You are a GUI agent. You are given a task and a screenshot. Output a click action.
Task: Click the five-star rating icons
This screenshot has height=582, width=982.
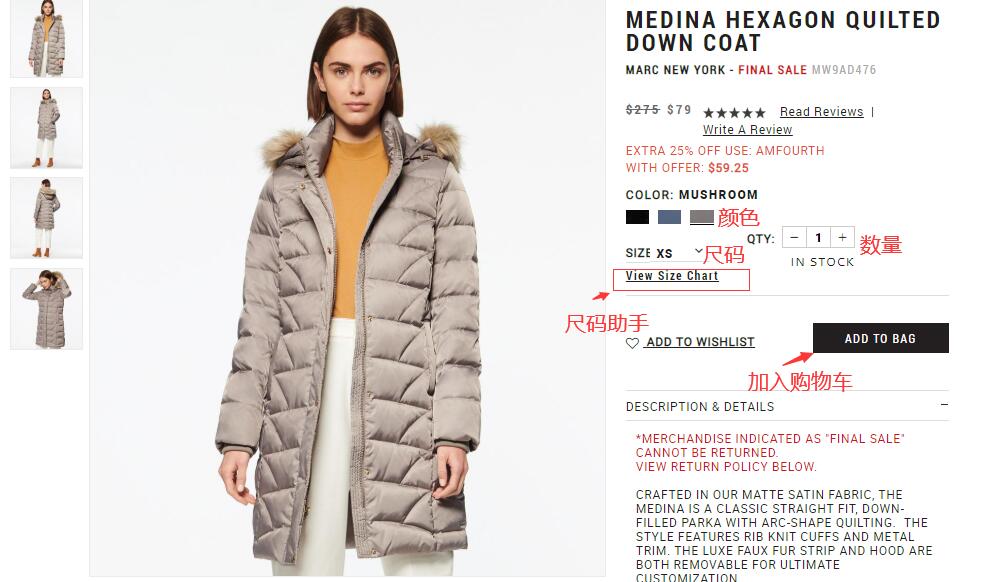click(x=734, y=113)
